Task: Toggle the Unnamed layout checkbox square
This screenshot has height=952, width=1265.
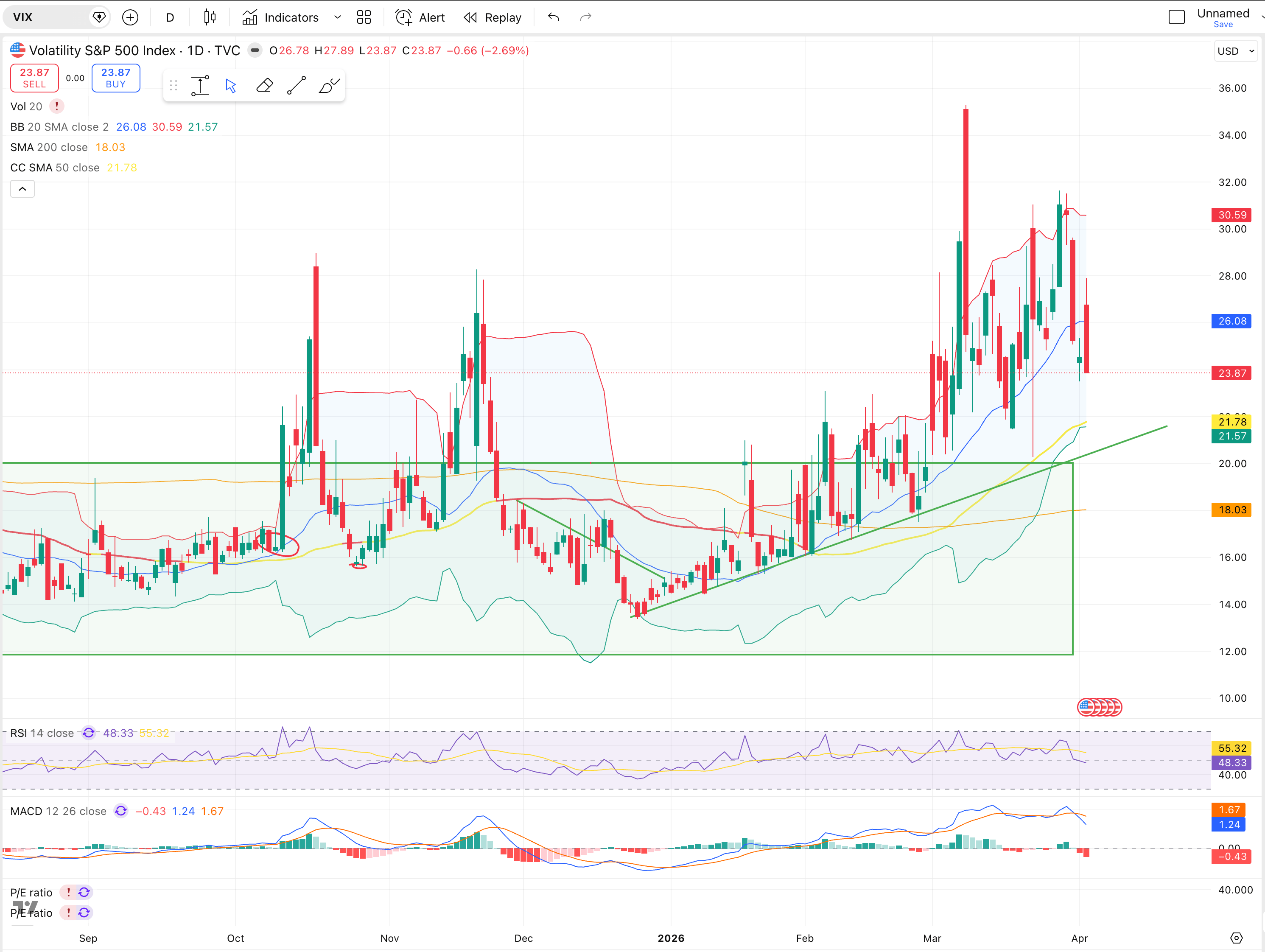Action: point(1176,17)
